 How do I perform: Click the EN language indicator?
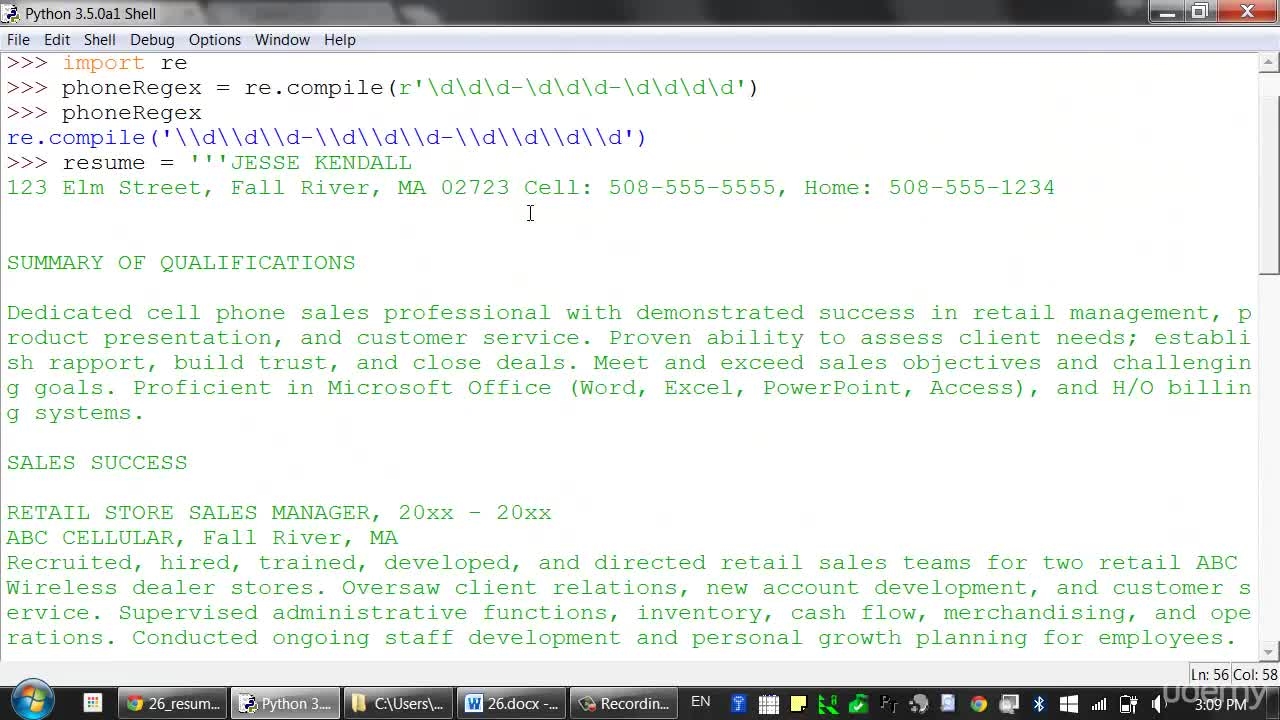coord(701,702)
